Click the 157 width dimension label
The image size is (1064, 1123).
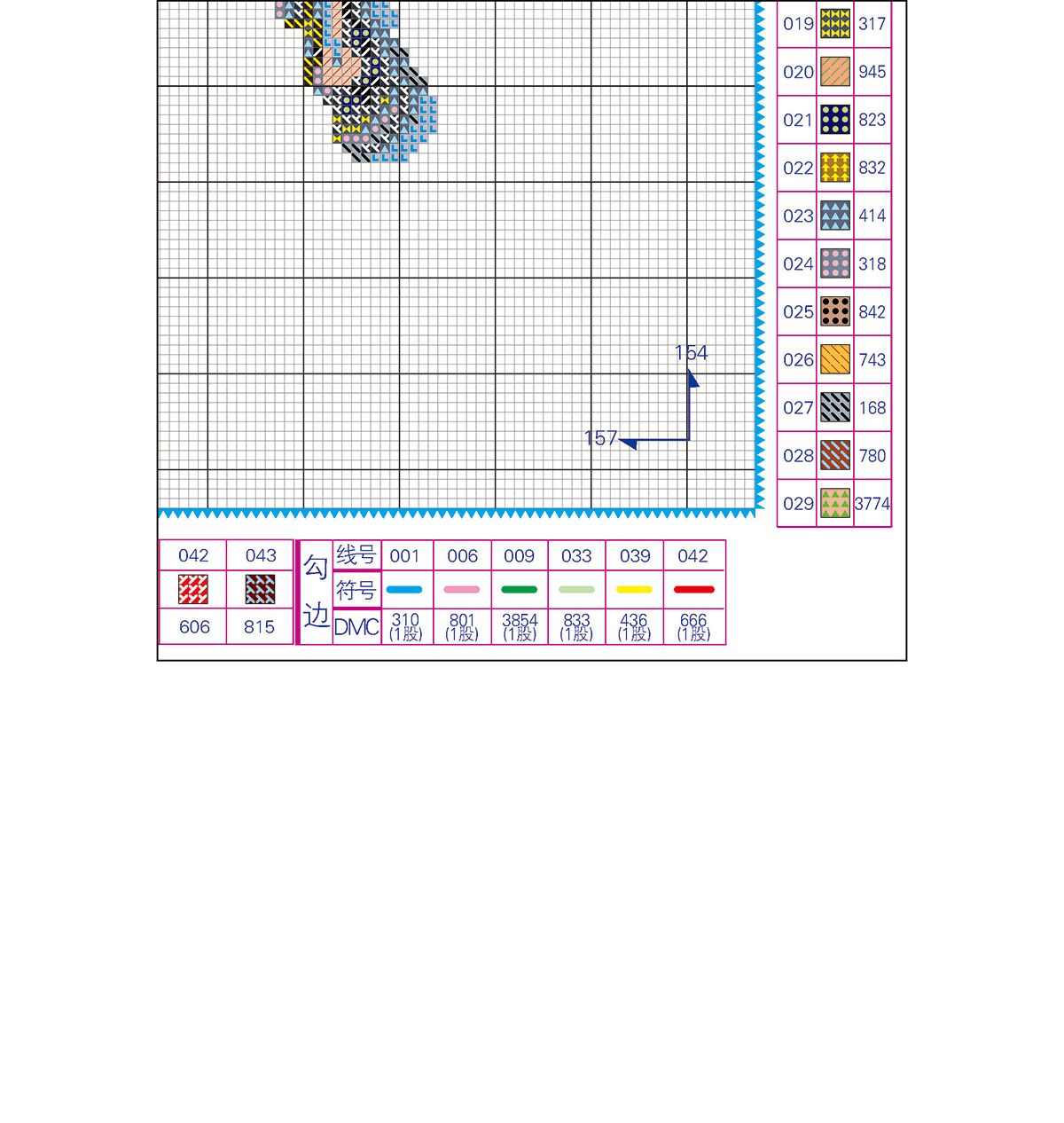(x=600, y=438)
